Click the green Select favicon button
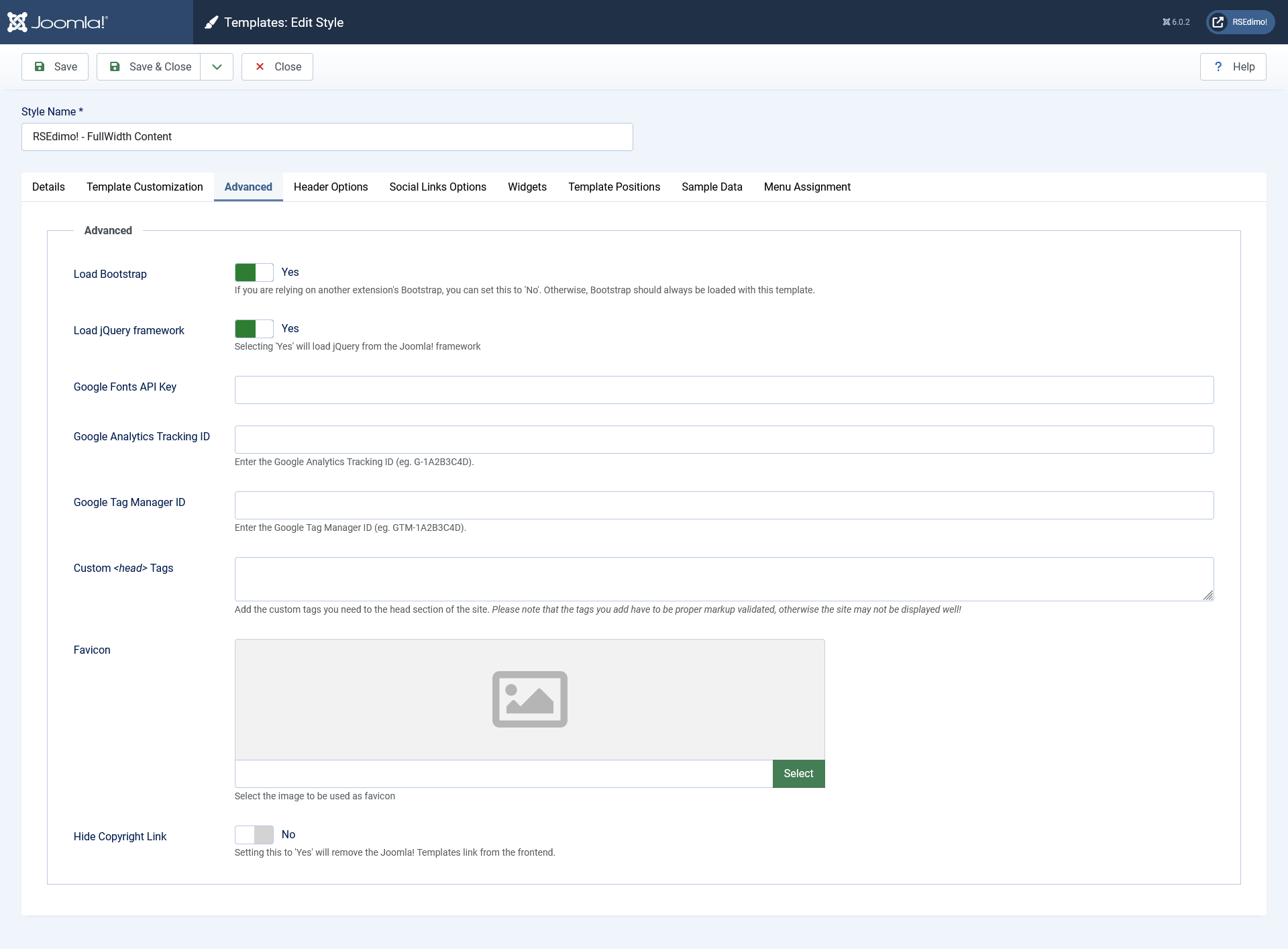The width and height of the screenshot is (1288, 949). click(798, 773)
